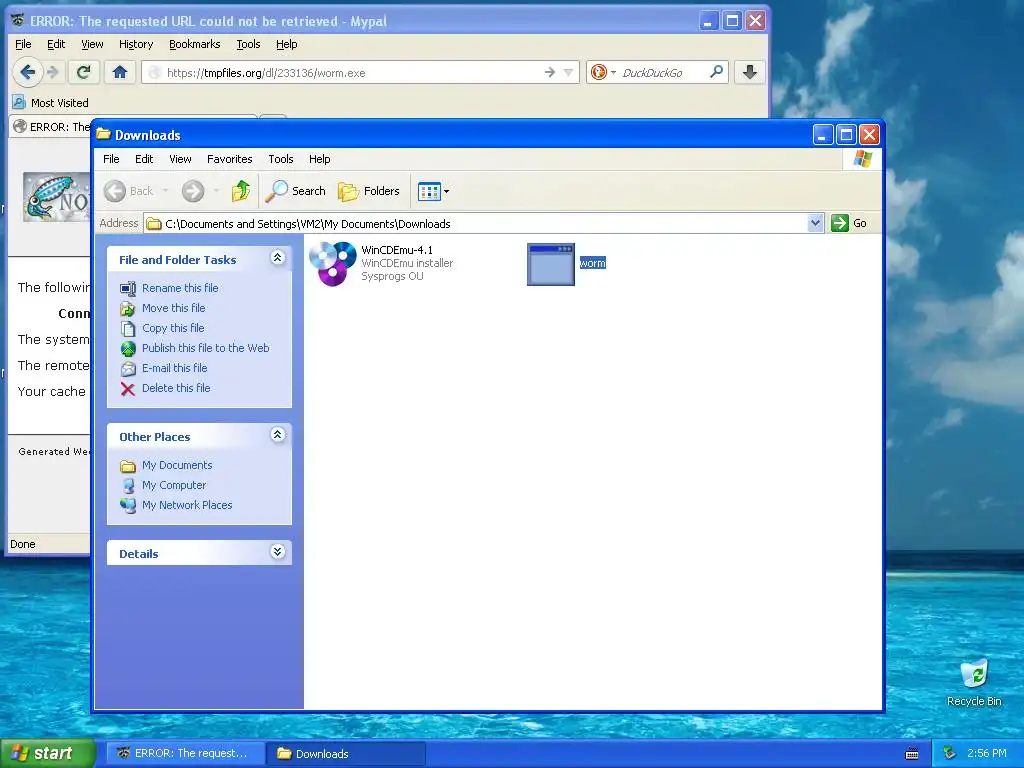Open the Mypal URL history dropdown
Viewport: 1024px width, 768px height.
[x=568, y=72]
